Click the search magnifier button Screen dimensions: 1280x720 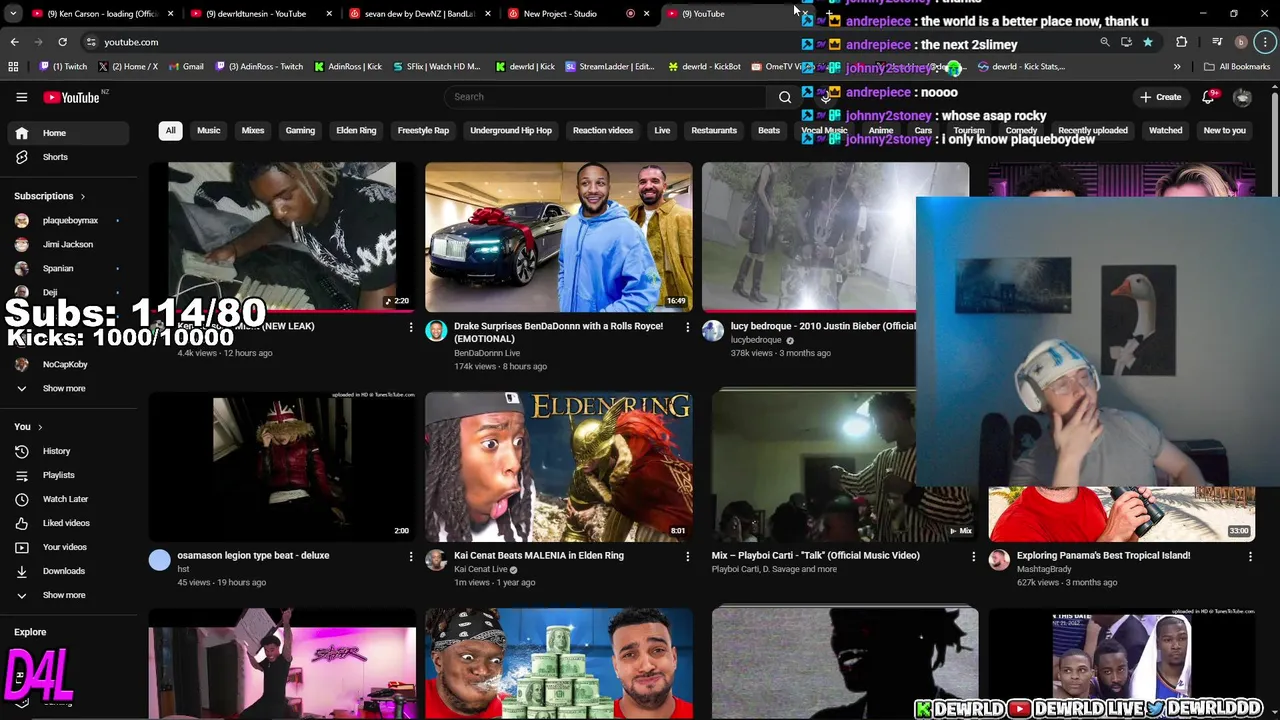[x=785, y=97]
